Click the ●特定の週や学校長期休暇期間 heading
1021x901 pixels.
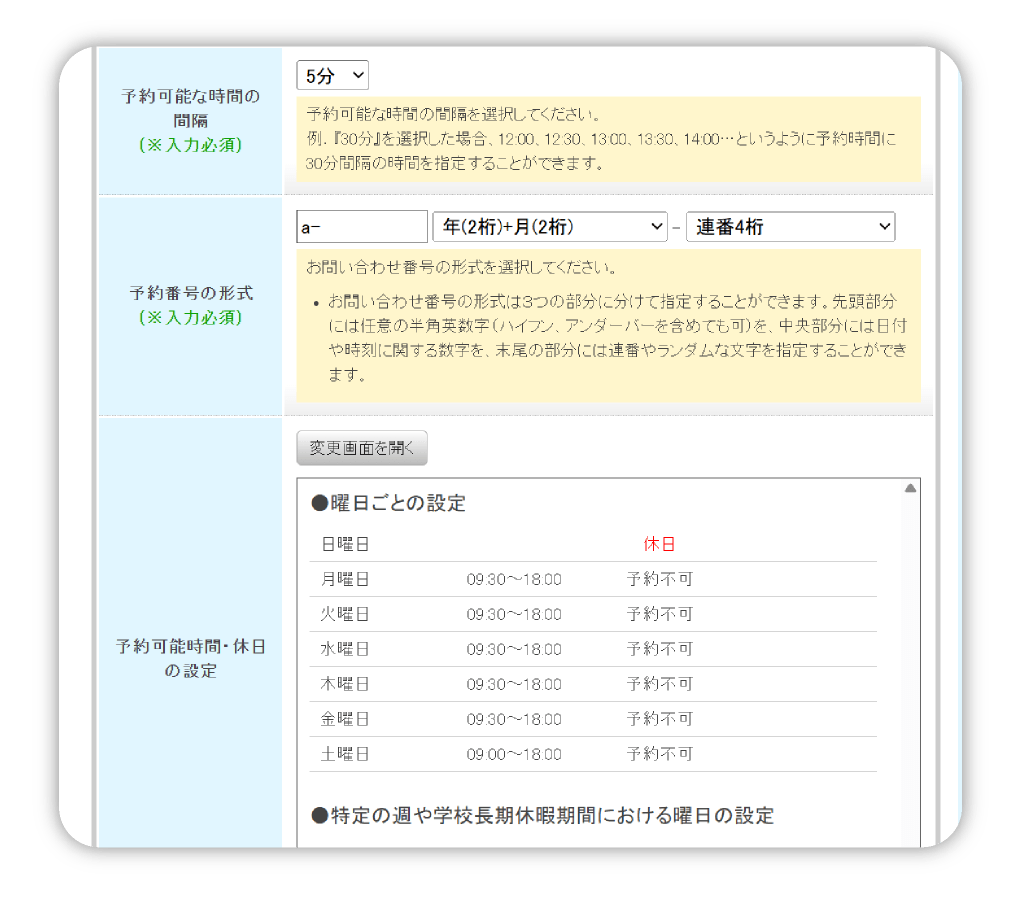tap(542, 816)
